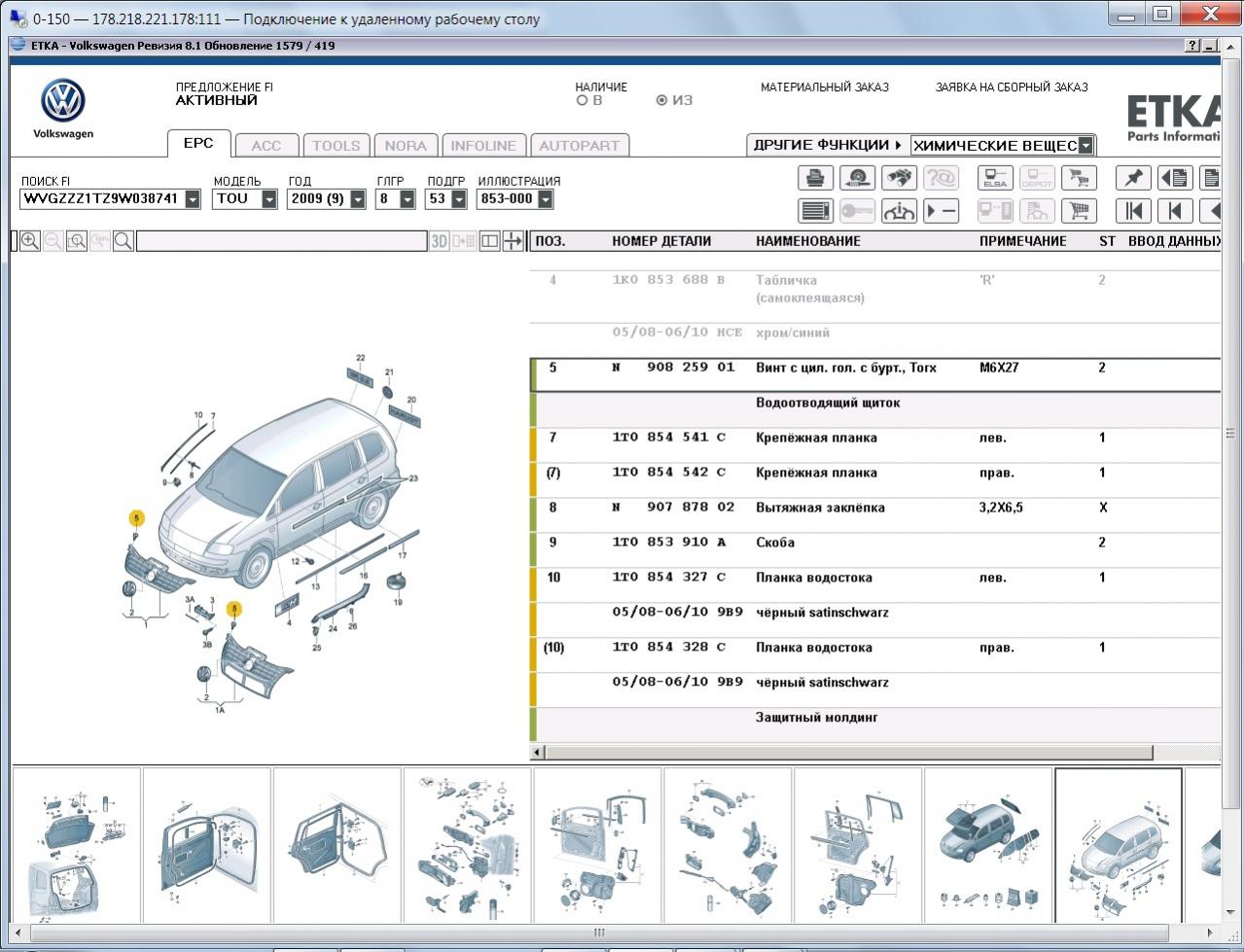The width and height of the screenshot is (1244, 952).
Task: Select row 'Вытяжная заклёпка'
Action: click(875, 508)
